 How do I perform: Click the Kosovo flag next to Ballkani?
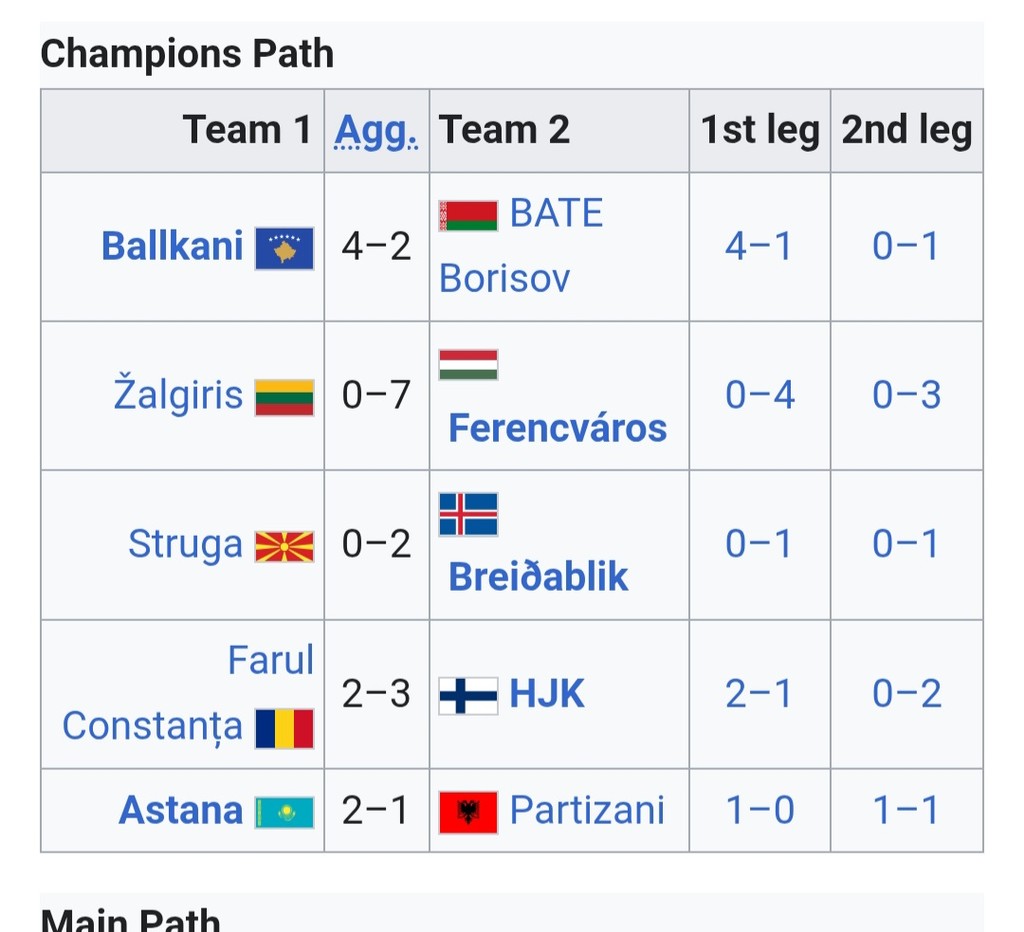tap(284, 248)
